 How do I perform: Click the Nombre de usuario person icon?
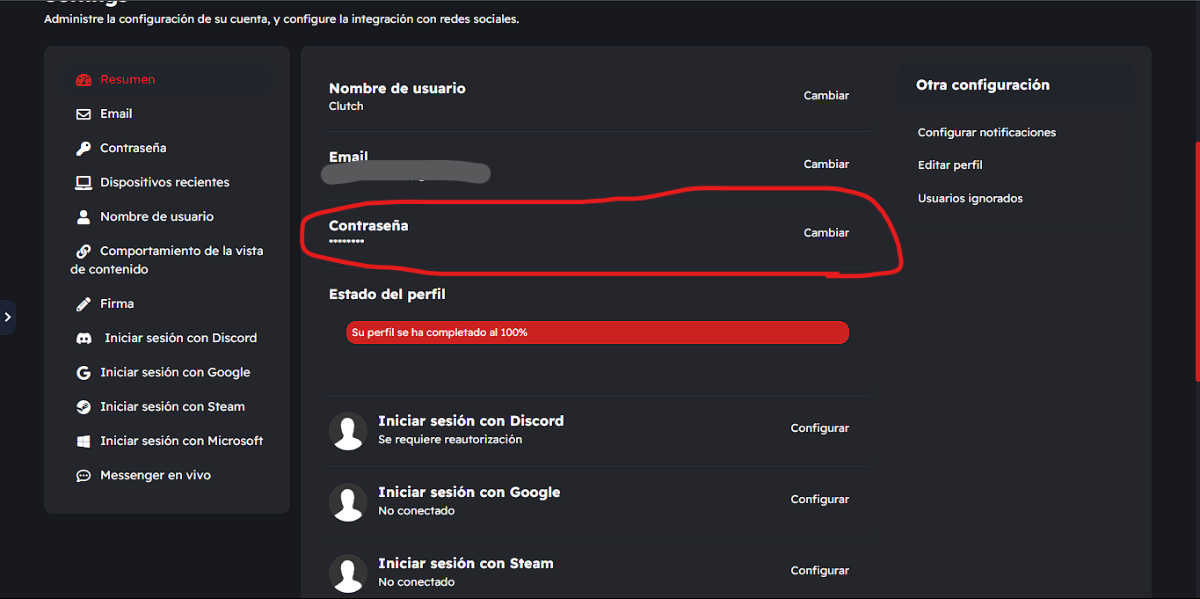(84, 217)
